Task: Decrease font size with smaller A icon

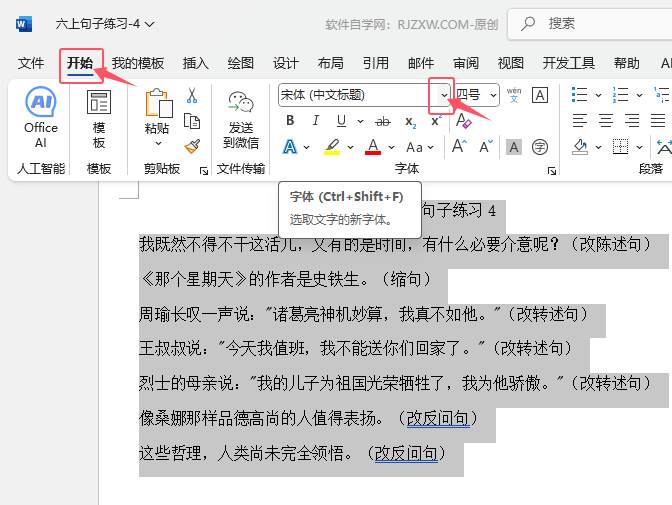Action: pyautogui.click(x=486, y=147)
